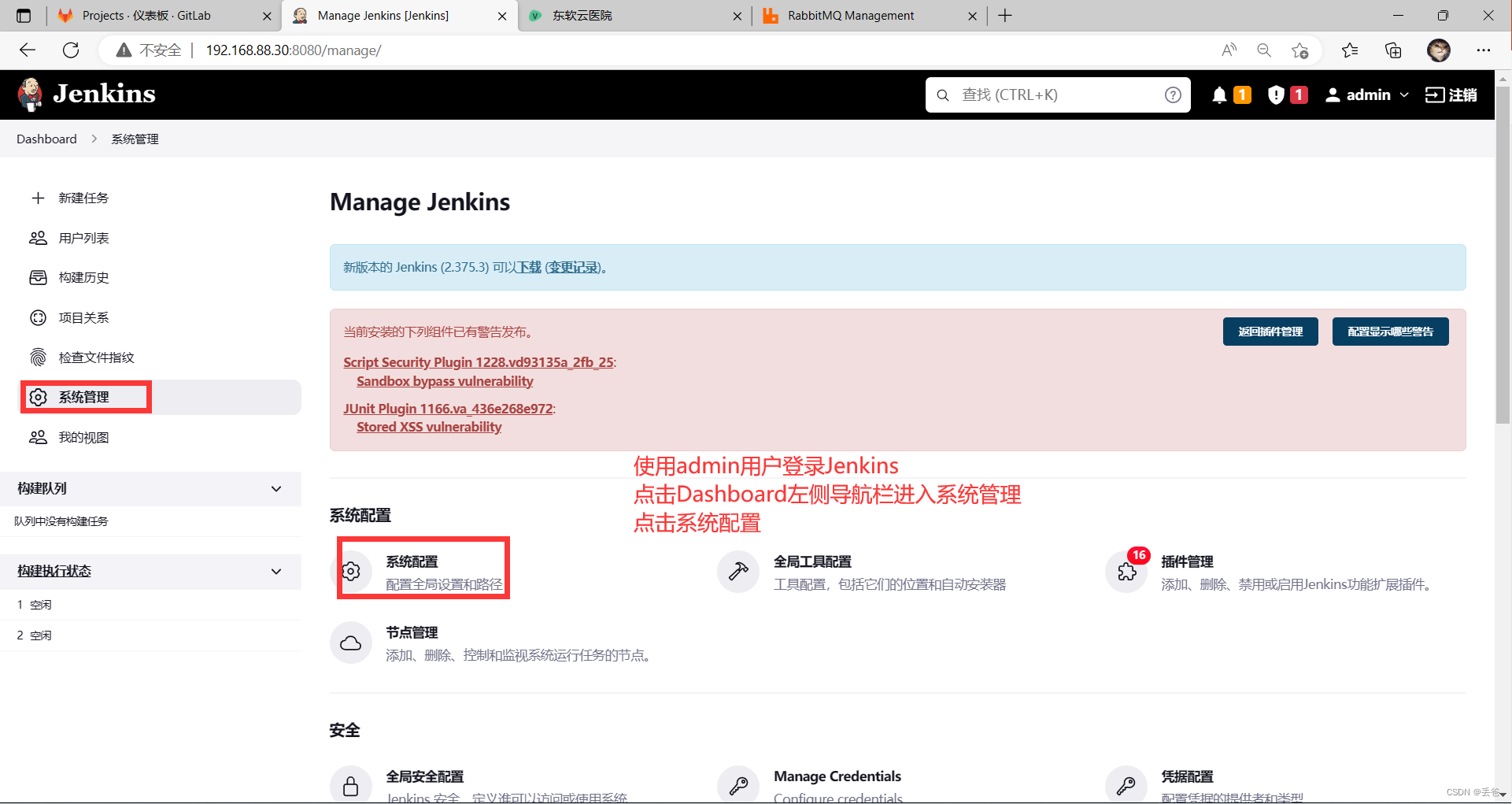This screenshot has width=1512, height=804.
Task: Switch to the GitLab Projects tab
Action: click(164, 16)
